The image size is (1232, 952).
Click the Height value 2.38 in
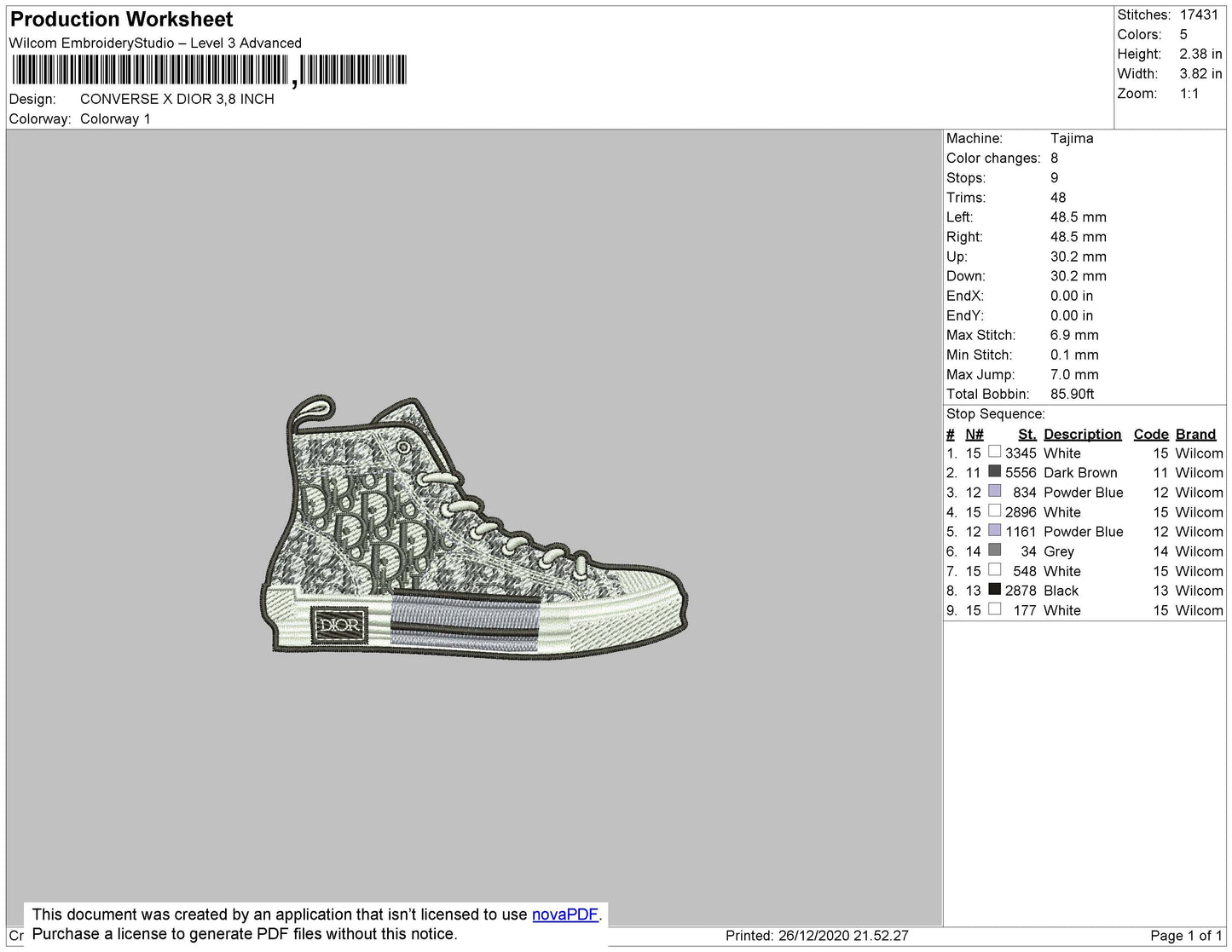[1200, 54]
